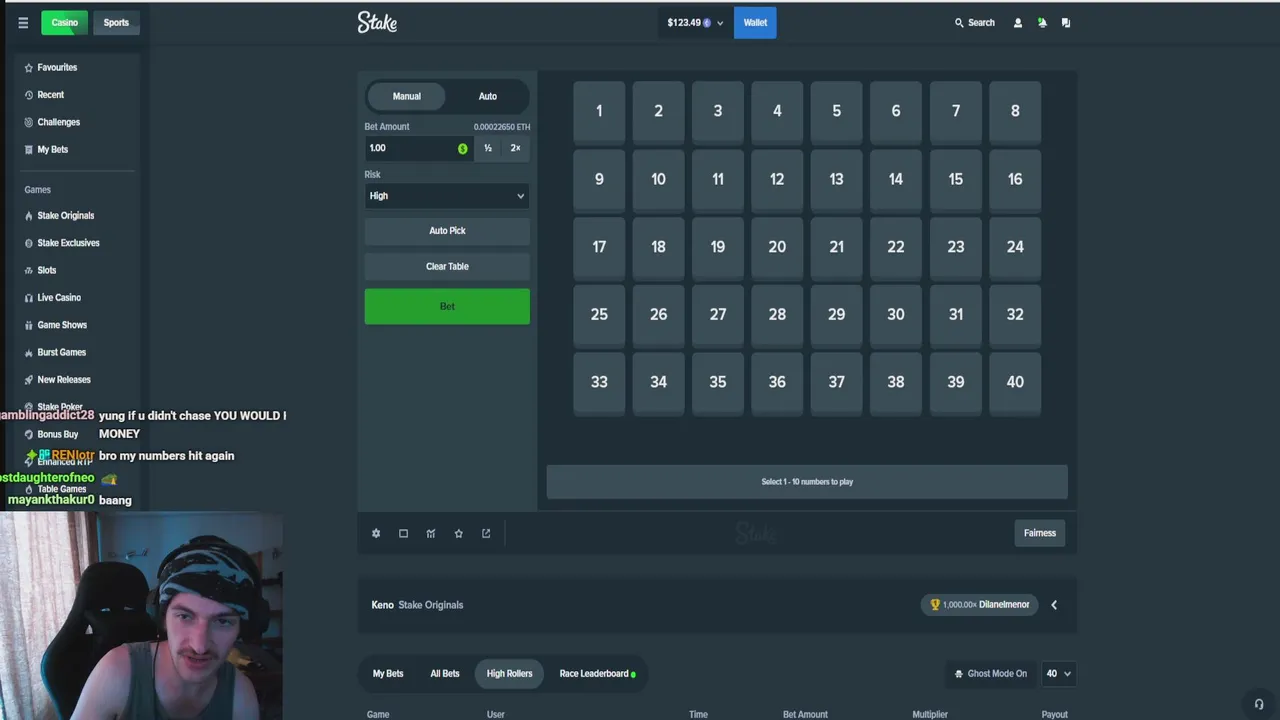Viewport: 1280px width, 720px height.
Task: Select Keno number 27
Action: click(718, 314)
